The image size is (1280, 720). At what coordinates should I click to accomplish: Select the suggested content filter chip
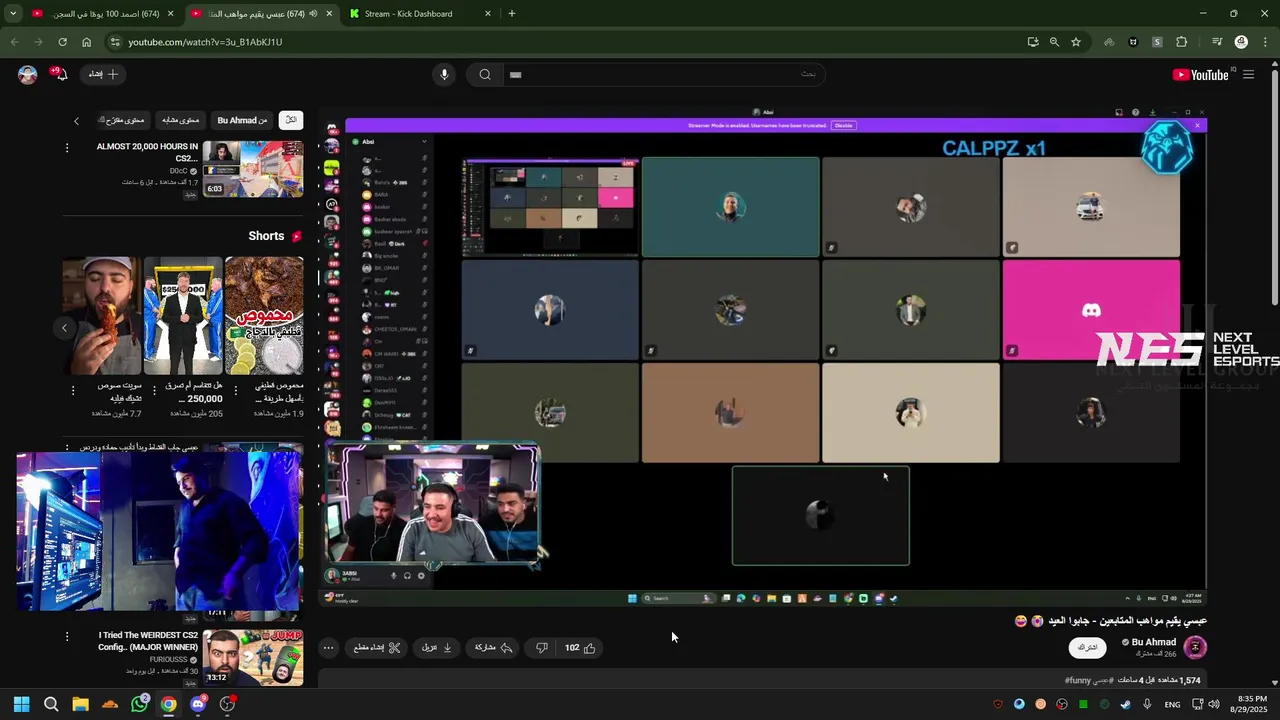point(123,120)
